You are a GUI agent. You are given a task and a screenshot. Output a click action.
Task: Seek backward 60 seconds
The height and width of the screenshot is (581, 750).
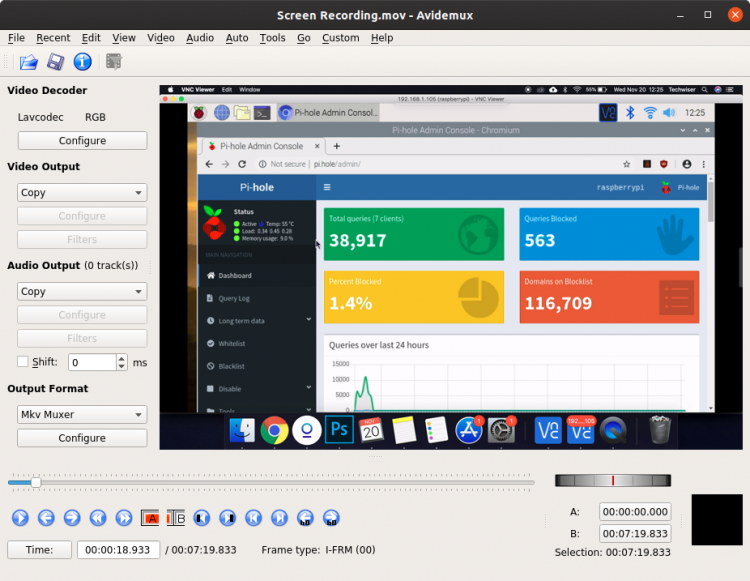click(x=305, y=518)
